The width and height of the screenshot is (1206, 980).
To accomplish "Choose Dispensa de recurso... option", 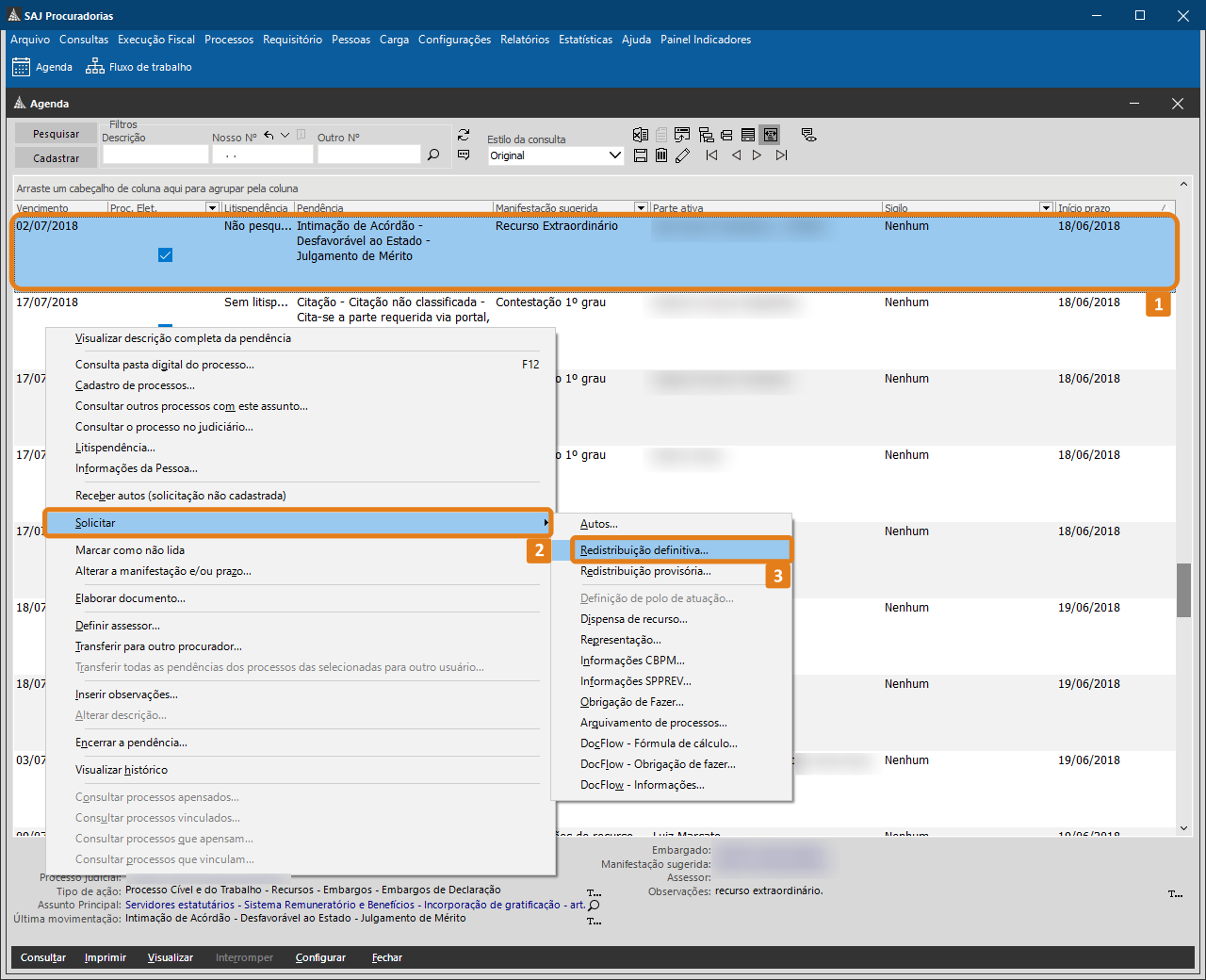I will 633,619.
